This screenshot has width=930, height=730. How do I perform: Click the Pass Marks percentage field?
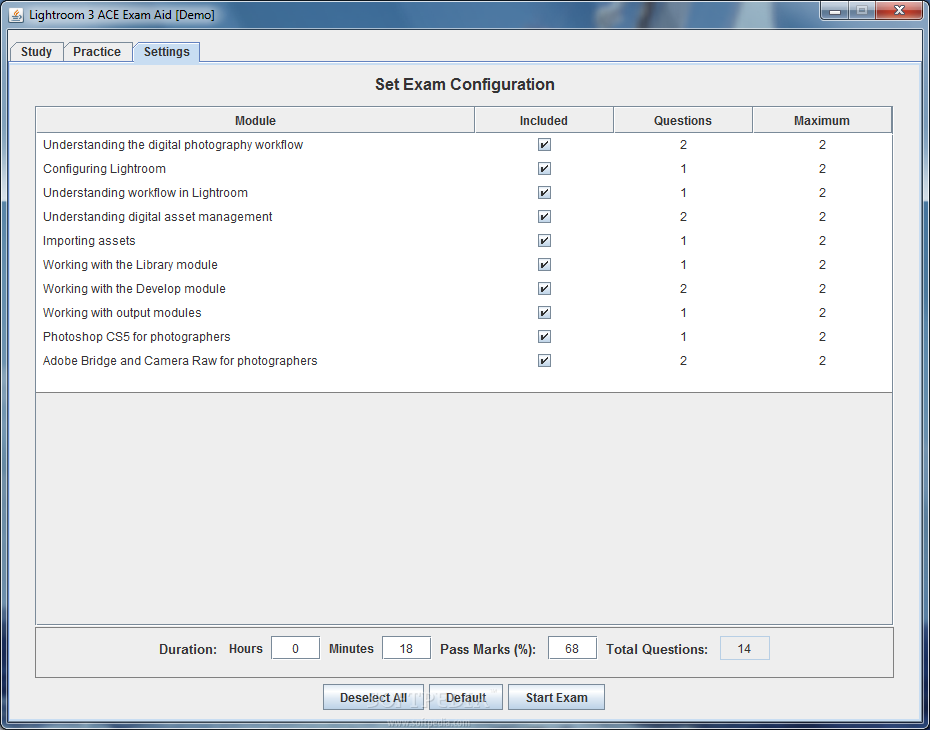click(572, 648)
